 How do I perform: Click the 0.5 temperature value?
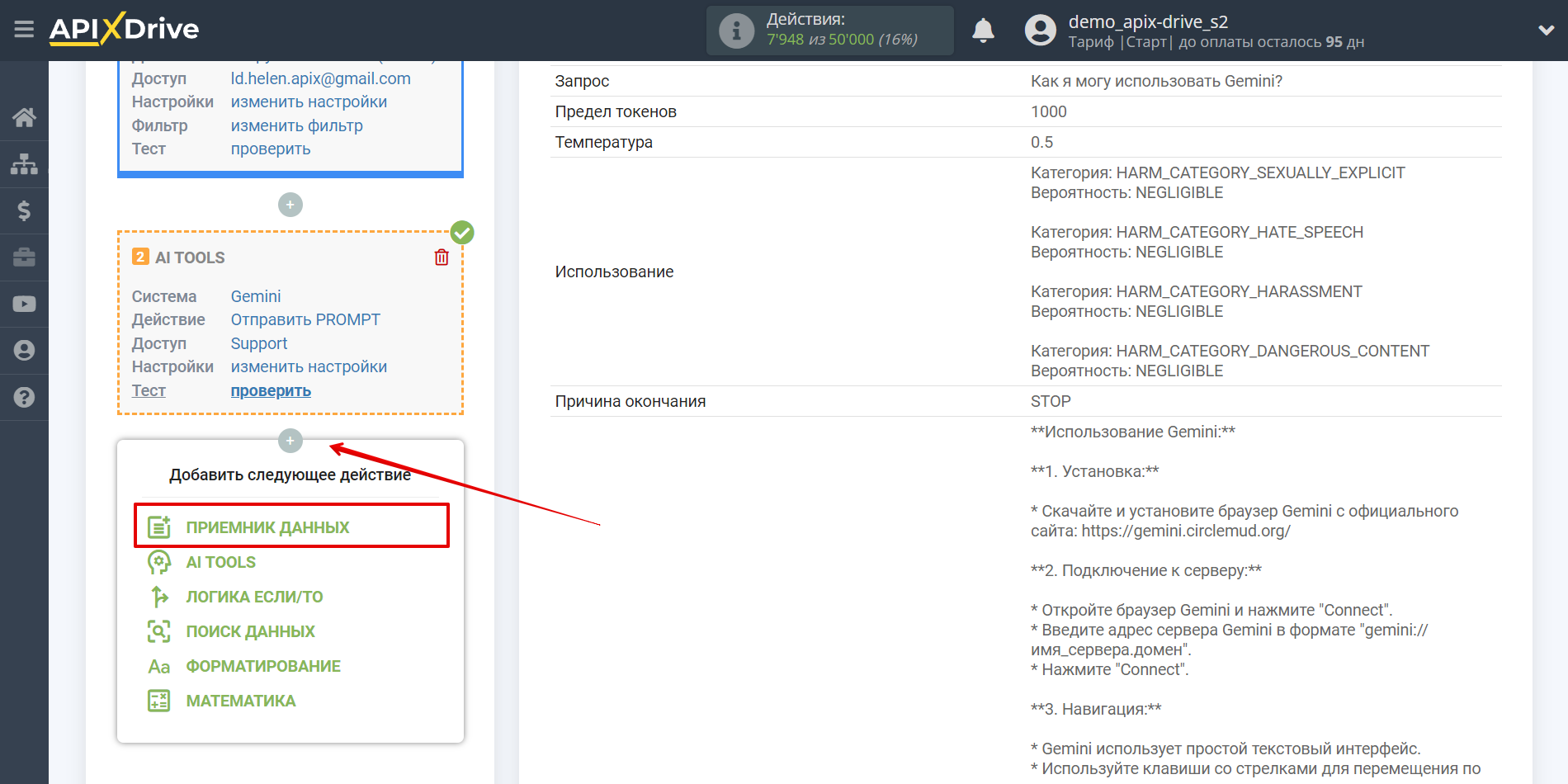pyautogui.click(x=1041, y=142)
